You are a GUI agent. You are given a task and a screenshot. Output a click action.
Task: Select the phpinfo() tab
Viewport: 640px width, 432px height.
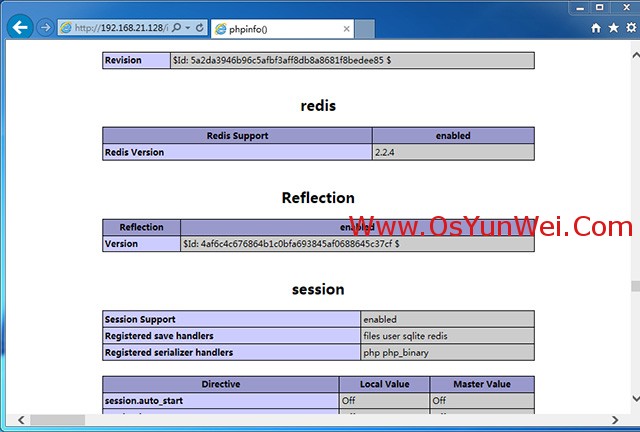[282, 29]
